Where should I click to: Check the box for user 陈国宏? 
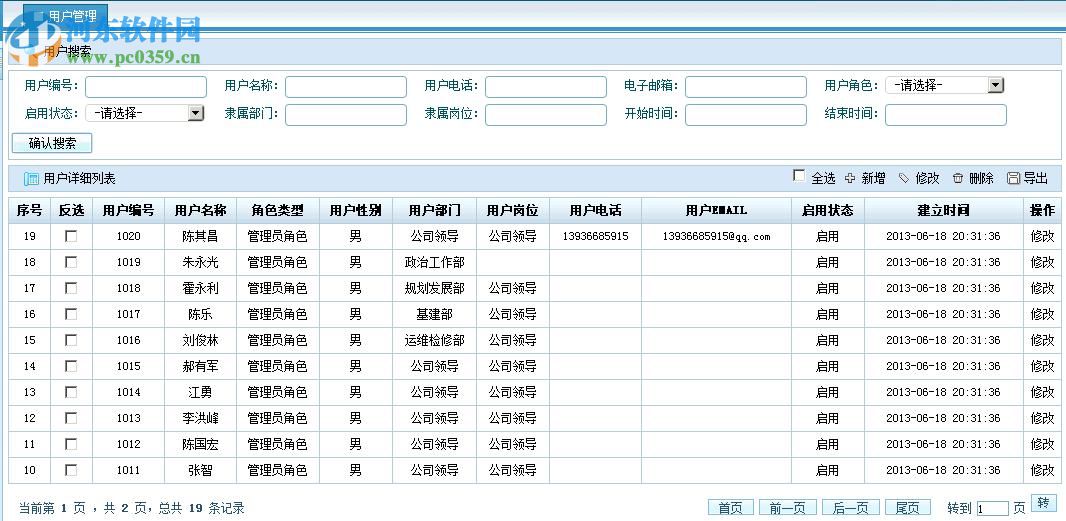point(71,443)
